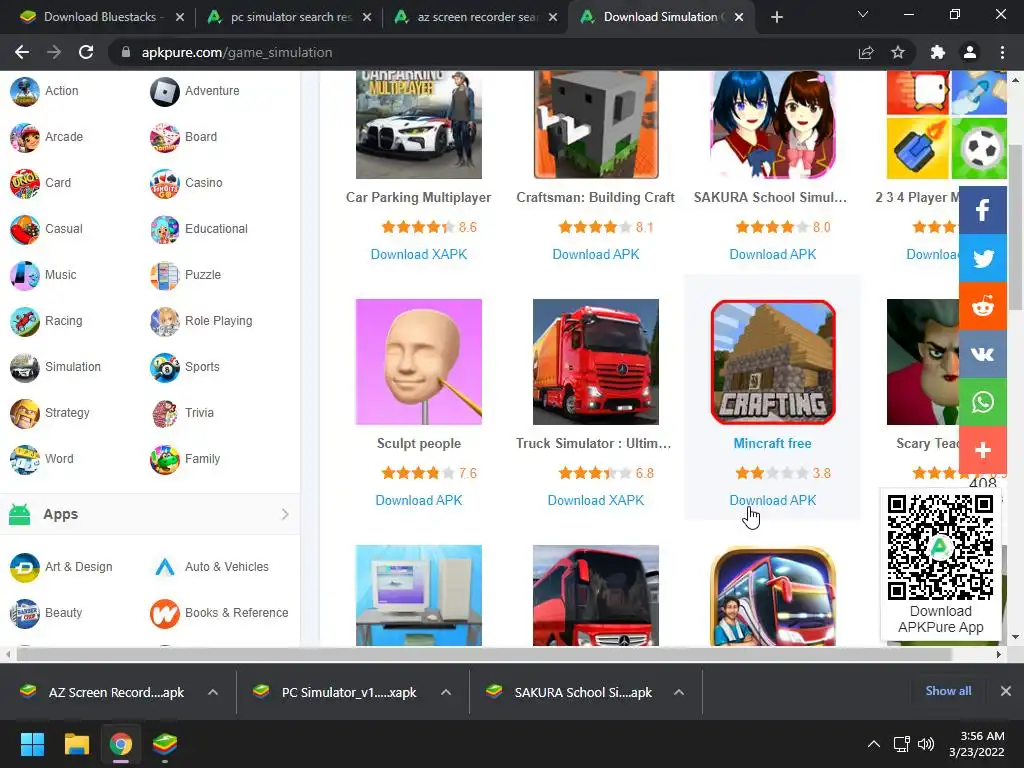Close the downloads bar
Screen dimensions: 1024x768
(x=1006, y=691)
